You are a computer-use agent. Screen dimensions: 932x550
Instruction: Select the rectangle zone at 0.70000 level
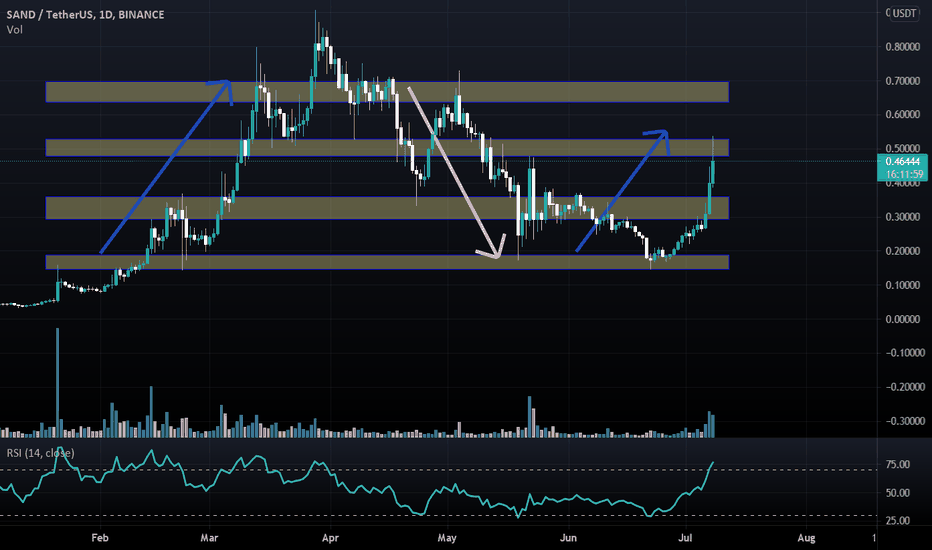pos(387,92)
